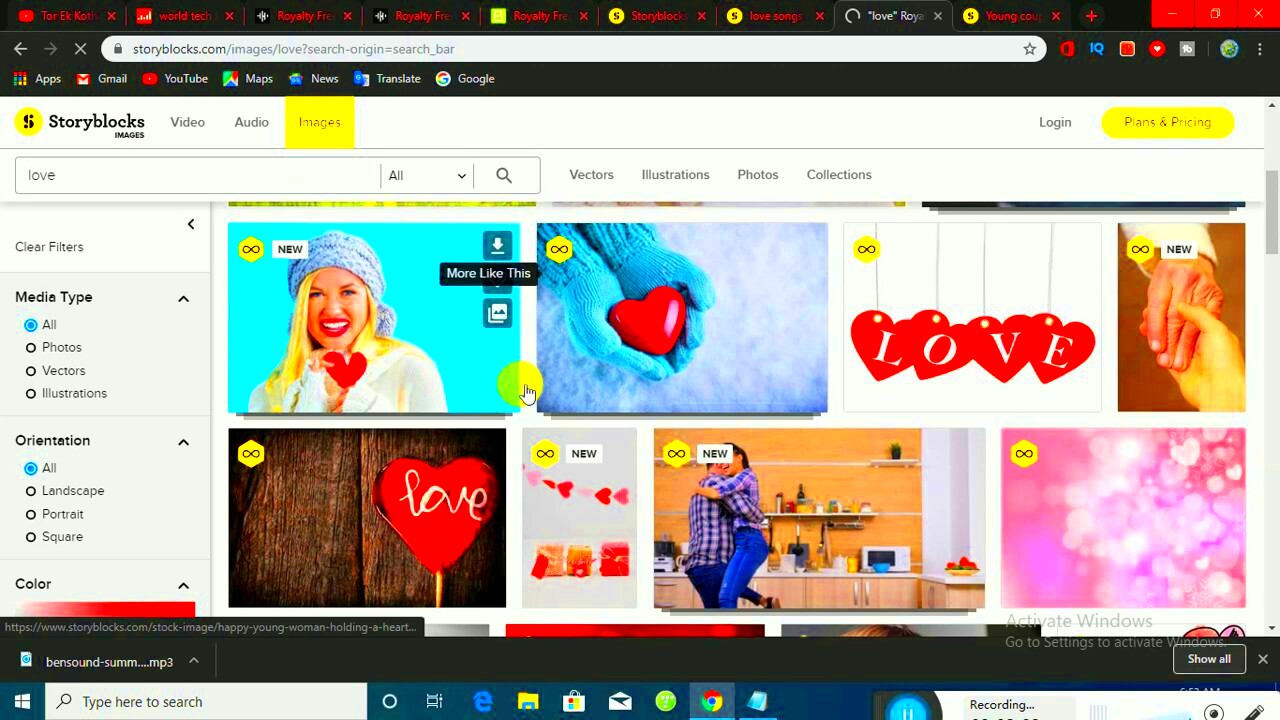
Task: Open bensound mp3 download options arrow
Action: pyautogui.click(x=194, y=661)
